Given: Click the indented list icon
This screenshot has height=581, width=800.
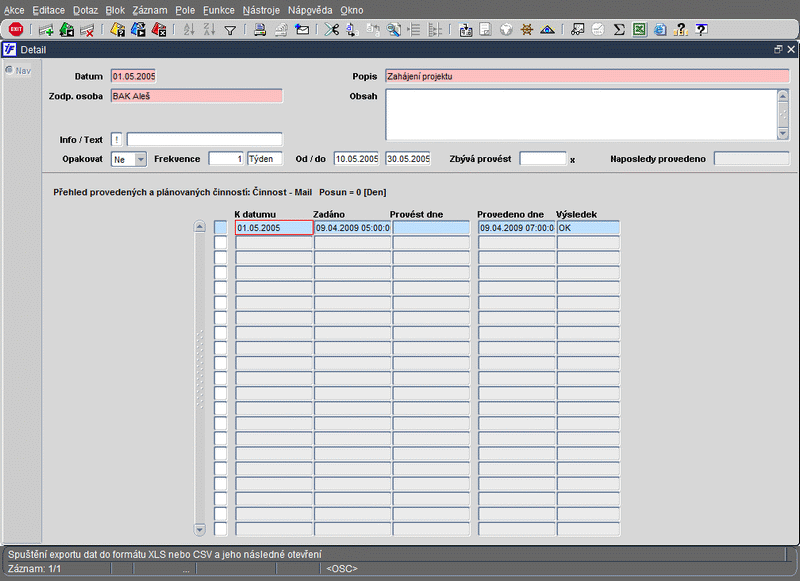Looking at the screenshot, I should point(414,30).
